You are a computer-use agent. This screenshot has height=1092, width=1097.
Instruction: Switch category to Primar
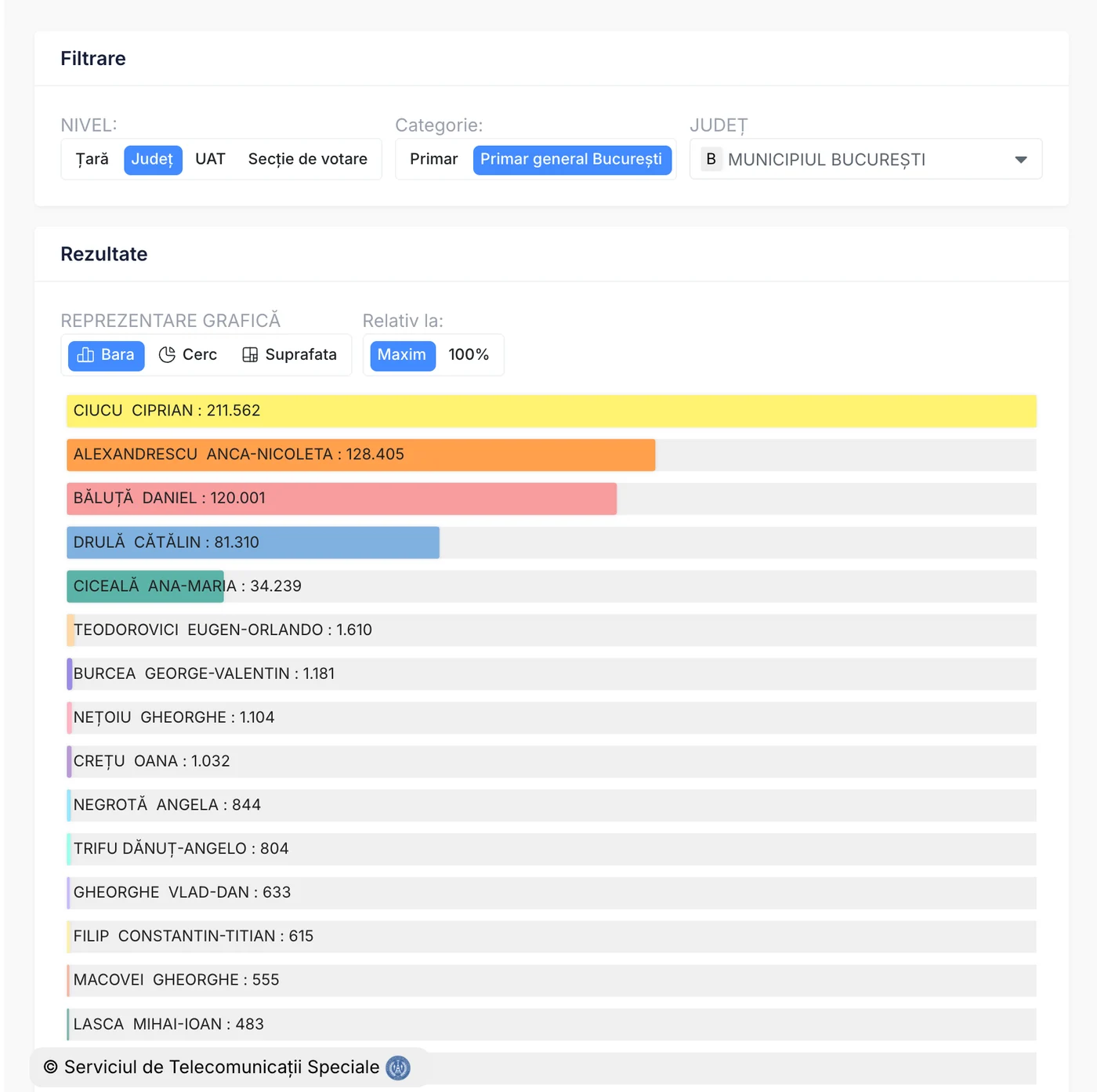click(x=433, y=159)
